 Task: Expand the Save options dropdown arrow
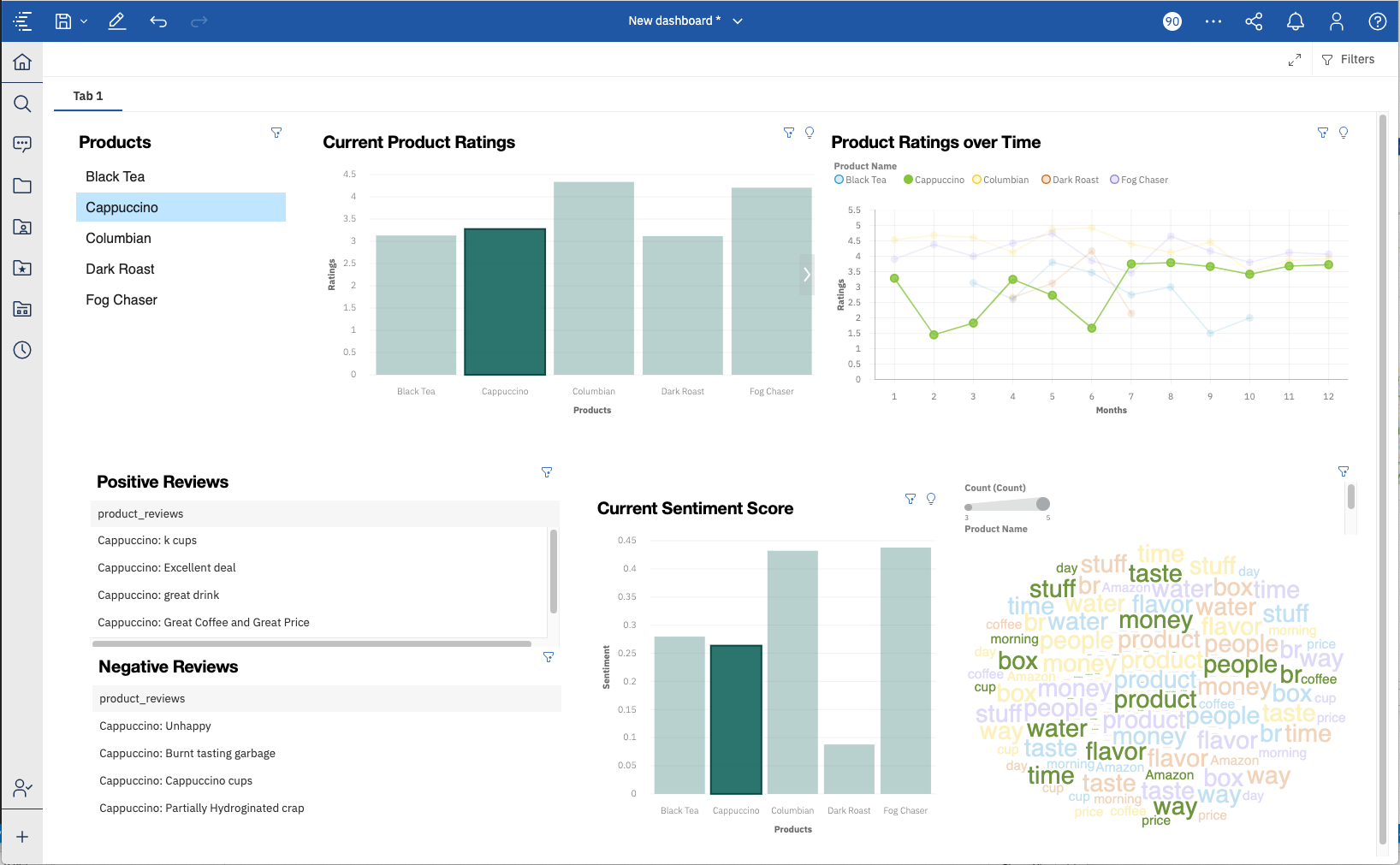(x=84, y=21)
